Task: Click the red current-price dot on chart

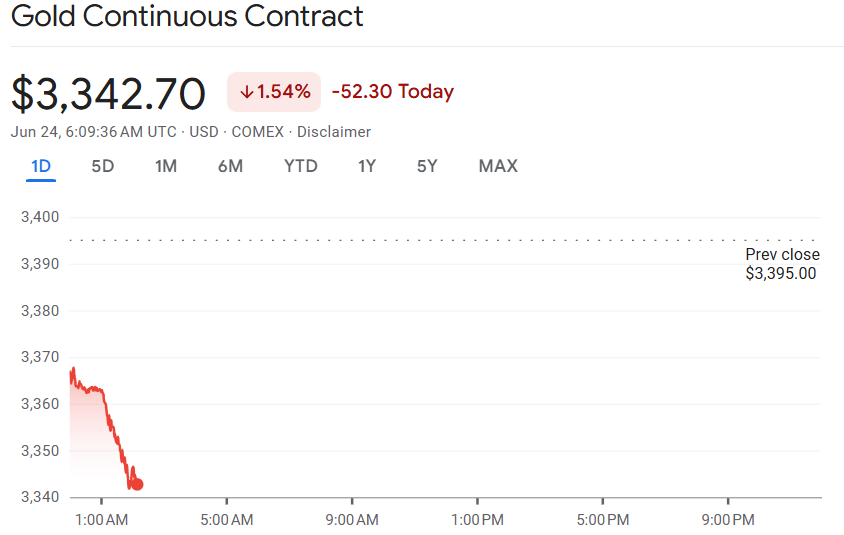Action: point(137,484)
